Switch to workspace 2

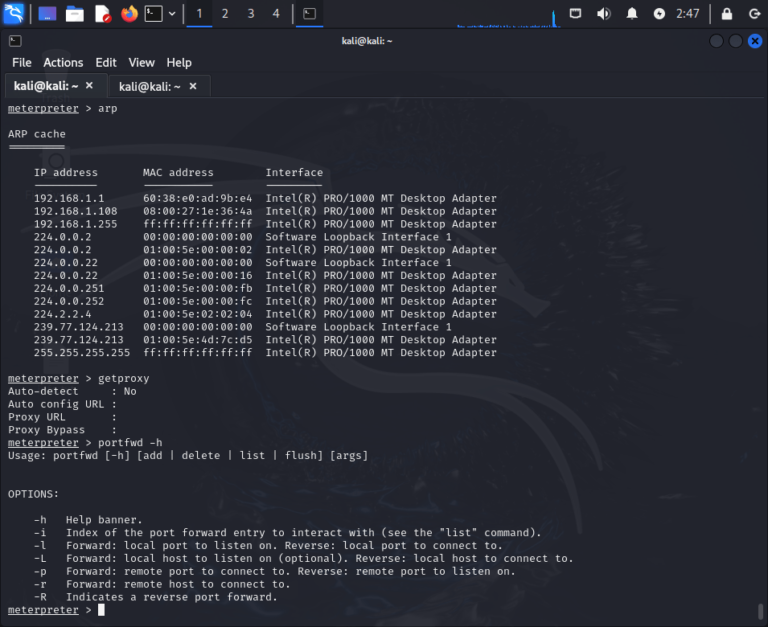point(225,14)
